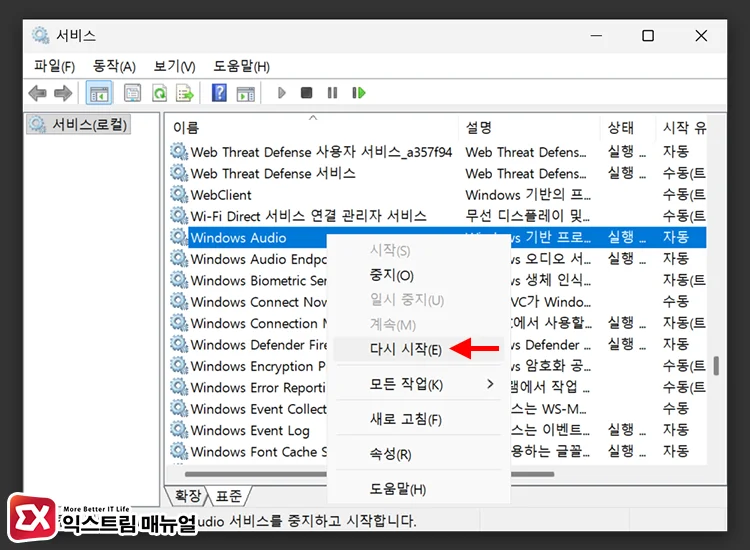
Task: Open the 파일(F) menu
Action: (x=55, y=66)
